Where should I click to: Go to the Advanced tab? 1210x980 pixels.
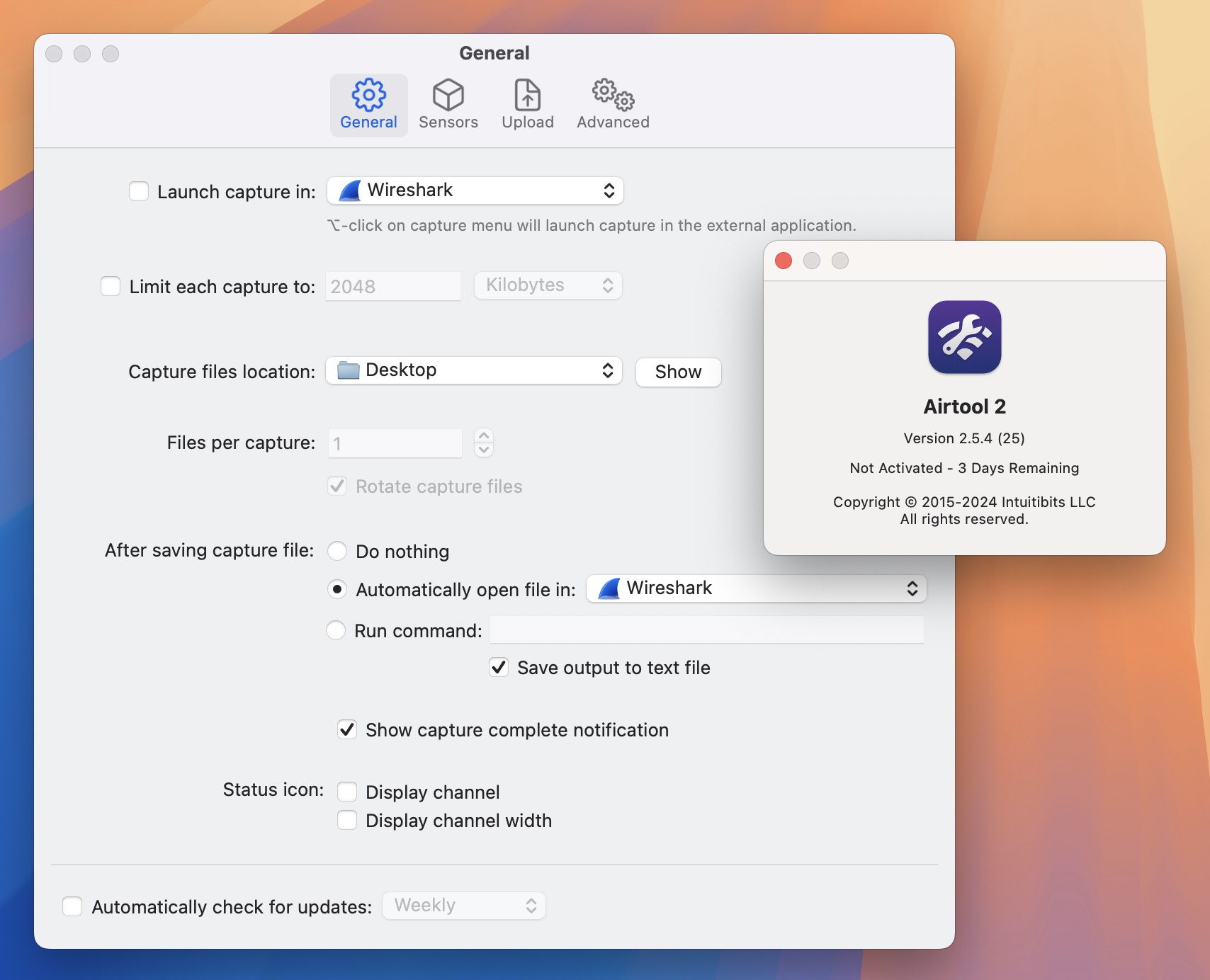613,105
